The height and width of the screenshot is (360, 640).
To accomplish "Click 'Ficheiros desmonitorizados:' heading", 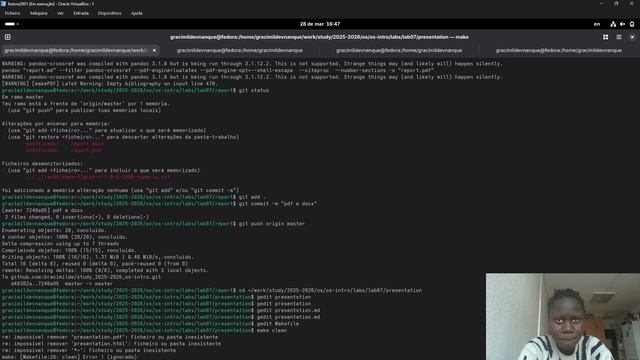I will pos(42,164).
